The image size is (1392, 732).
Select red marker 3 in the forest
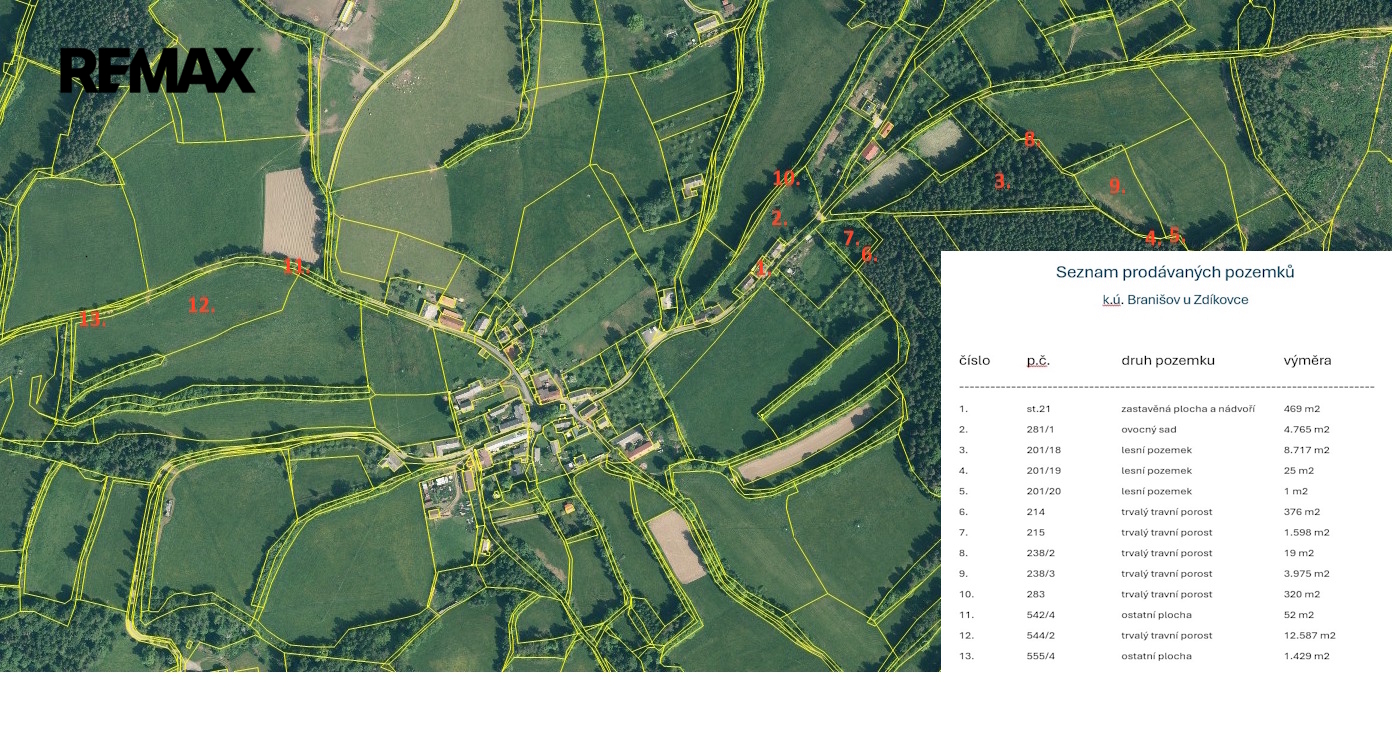(x=1002, y=182)
